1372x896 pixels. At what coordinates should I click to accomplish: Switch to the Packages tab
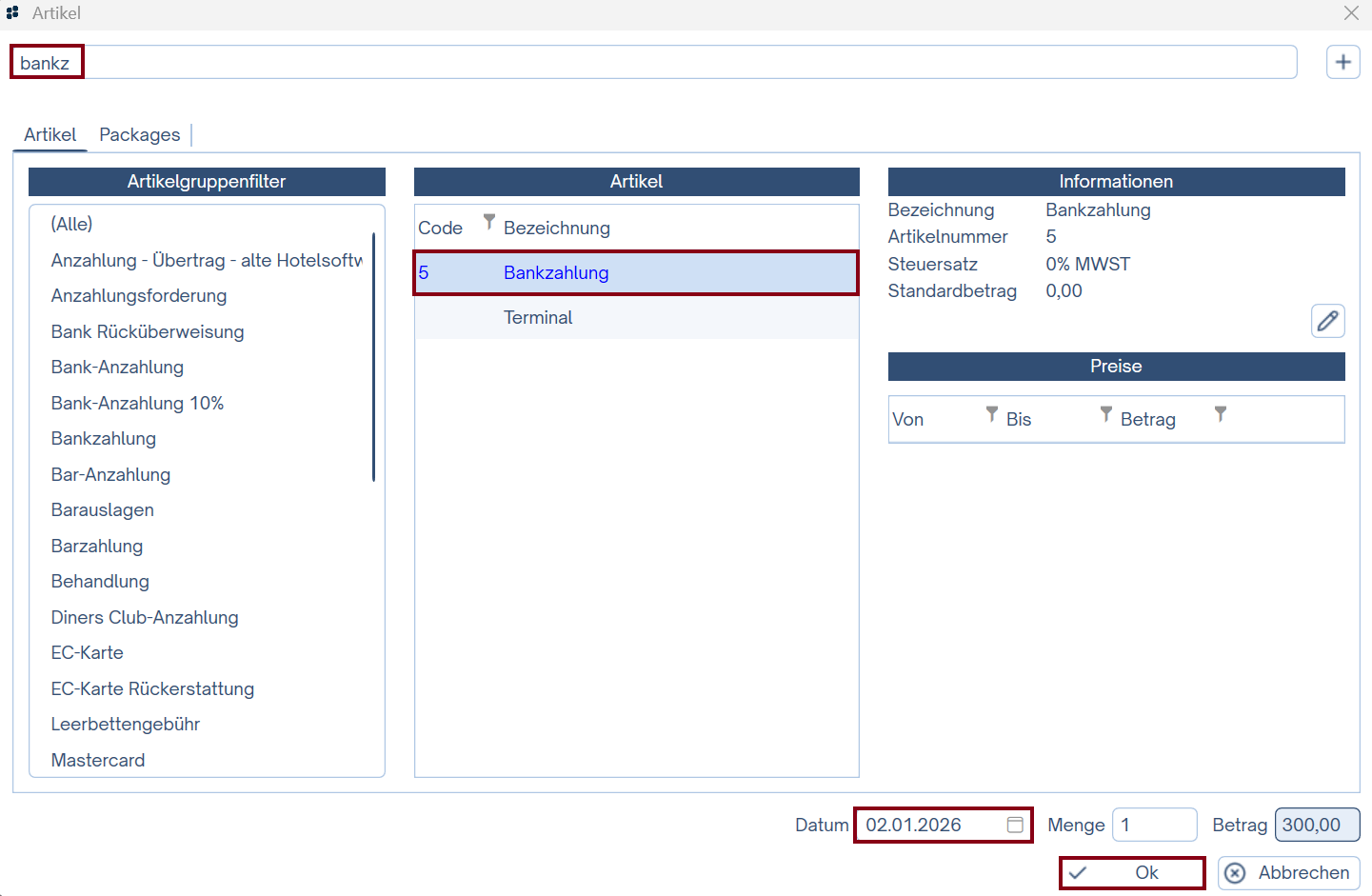point(139,135)
